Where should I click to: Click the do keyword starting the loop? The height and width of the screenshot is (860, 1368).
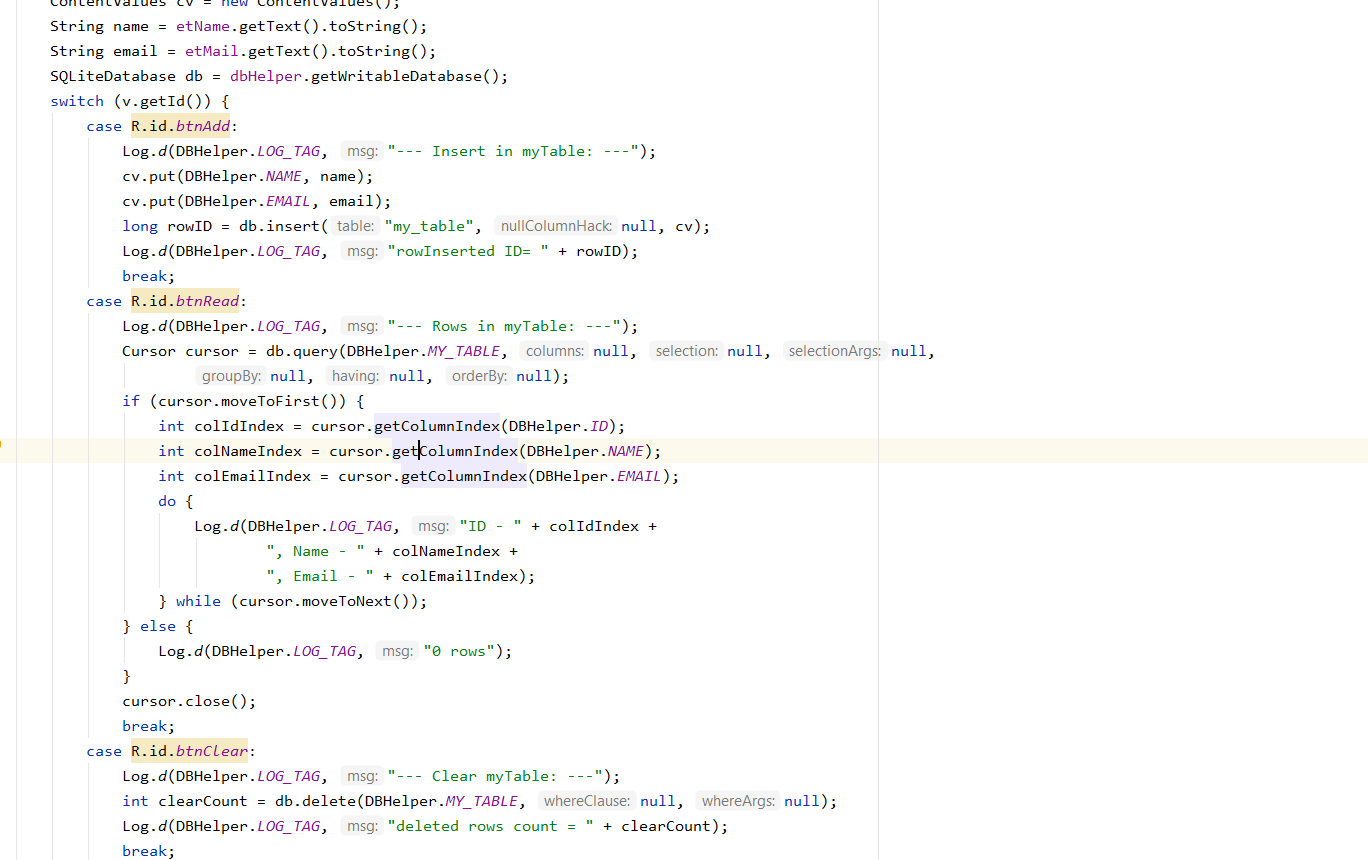coord(167,501)
